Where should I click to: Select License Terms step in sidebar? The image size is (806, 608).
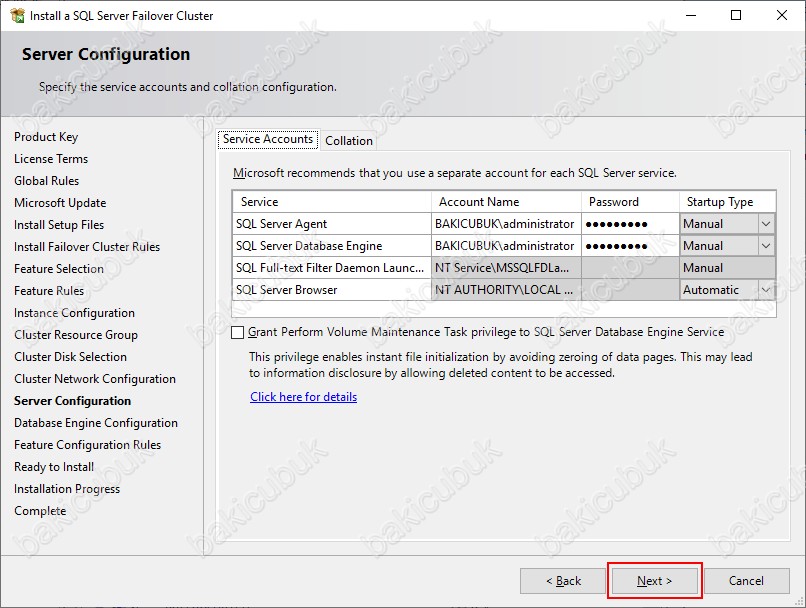pyautogui.click(x=51, y=159)
